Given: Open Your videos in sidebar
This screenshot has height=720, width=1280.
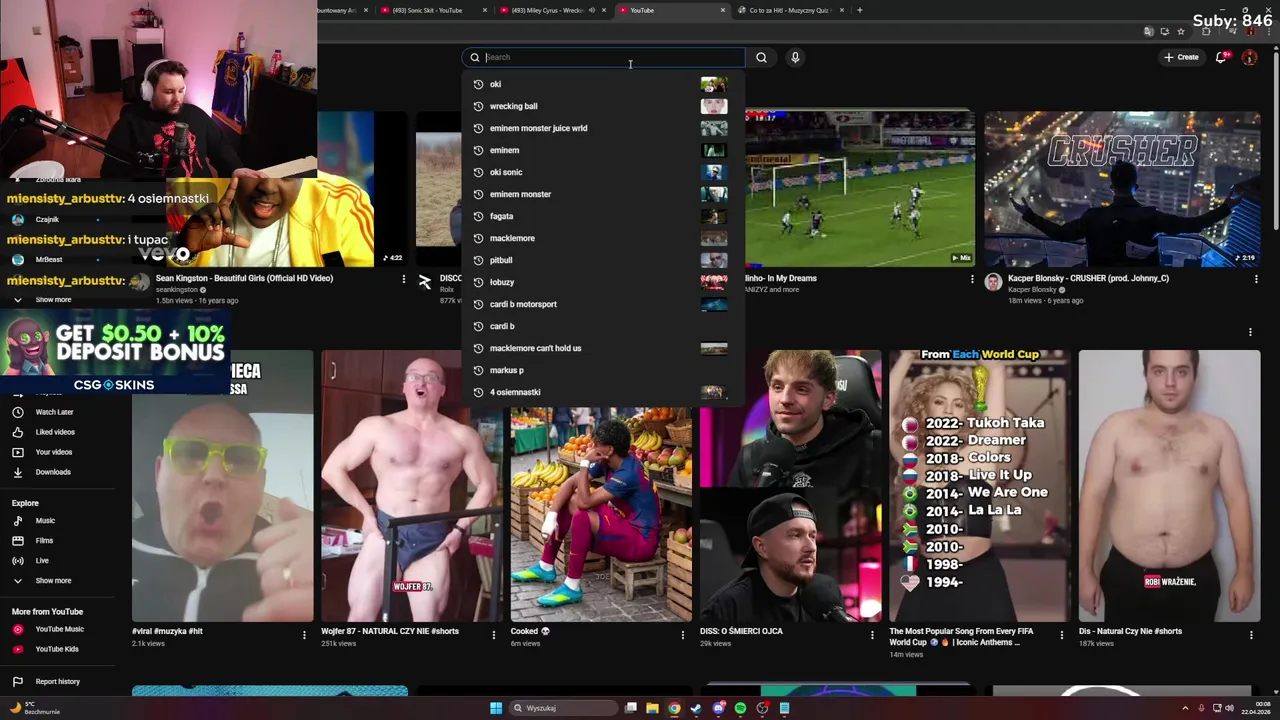Looking at the screenshot, I should coord(54,452).
